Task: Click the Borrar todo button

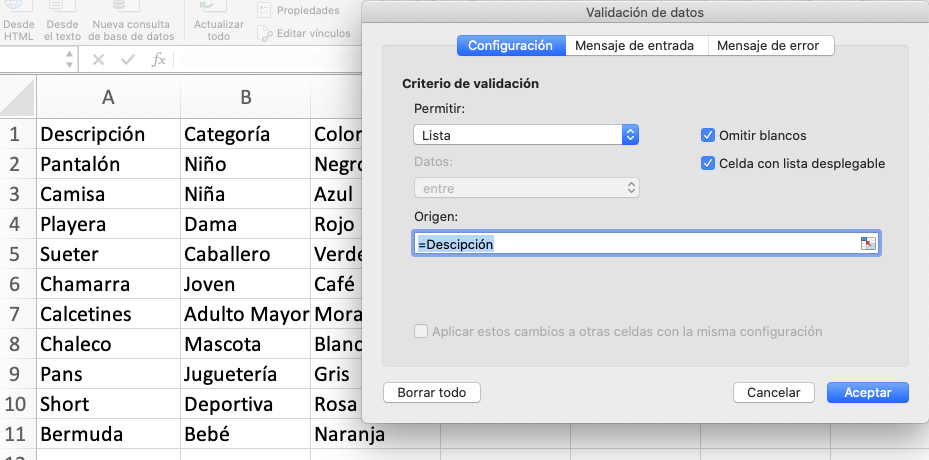Action: (x=431, y=392)
